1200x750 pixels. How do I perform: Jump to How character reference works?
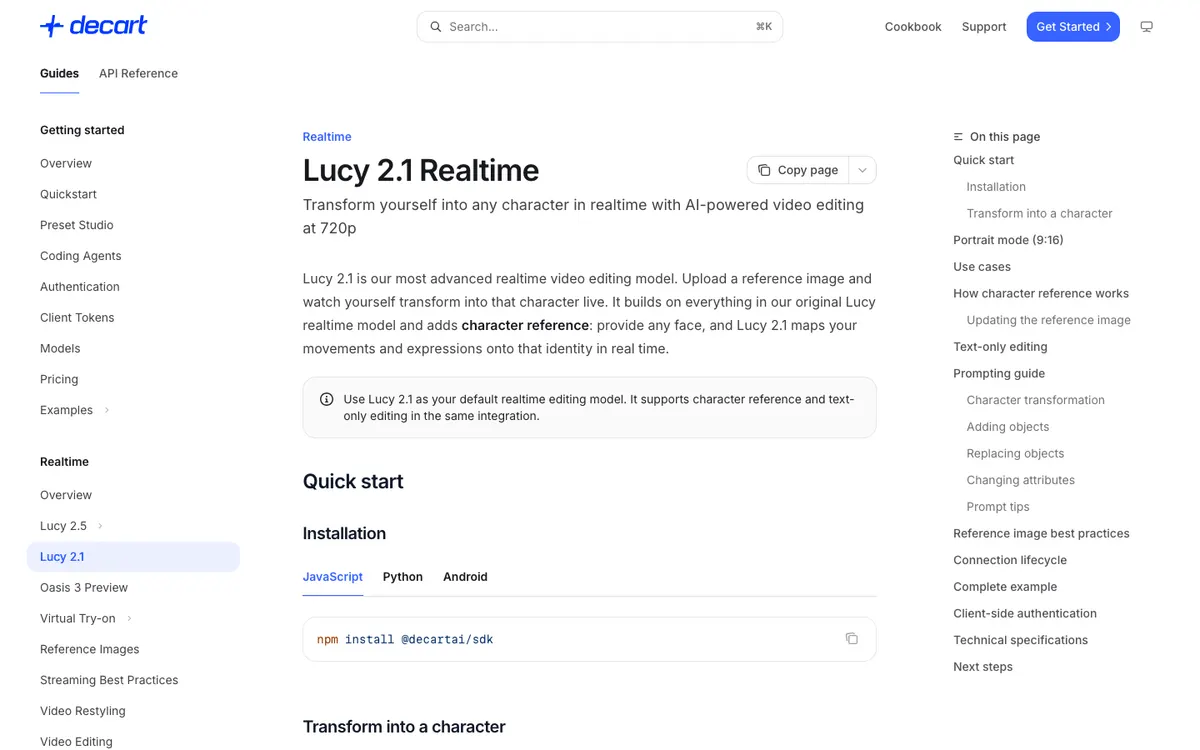coord(1041,294)
